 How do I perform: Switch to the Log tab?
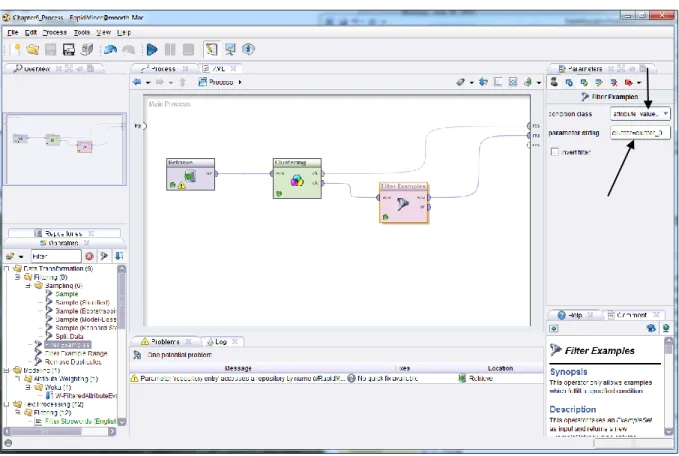point(221,342)
